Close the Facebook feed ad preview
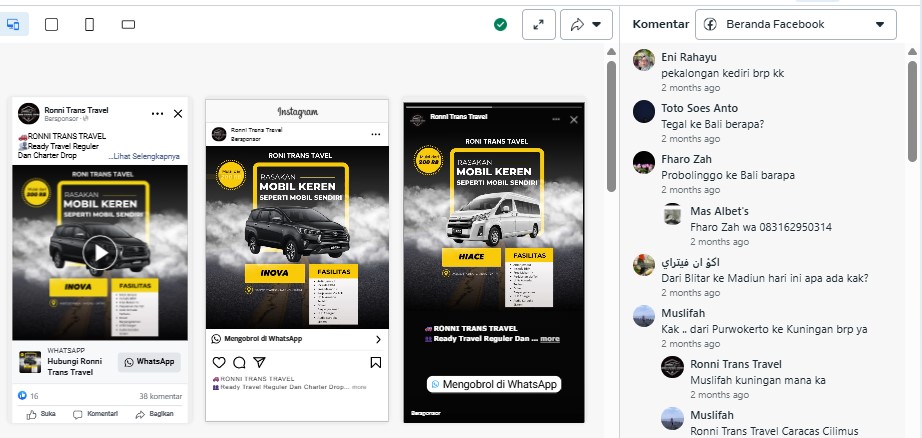 178,114
